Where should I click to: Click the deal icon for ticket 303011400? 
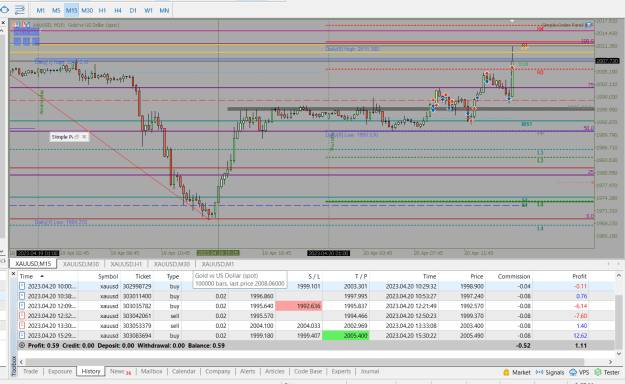[22, 296]
